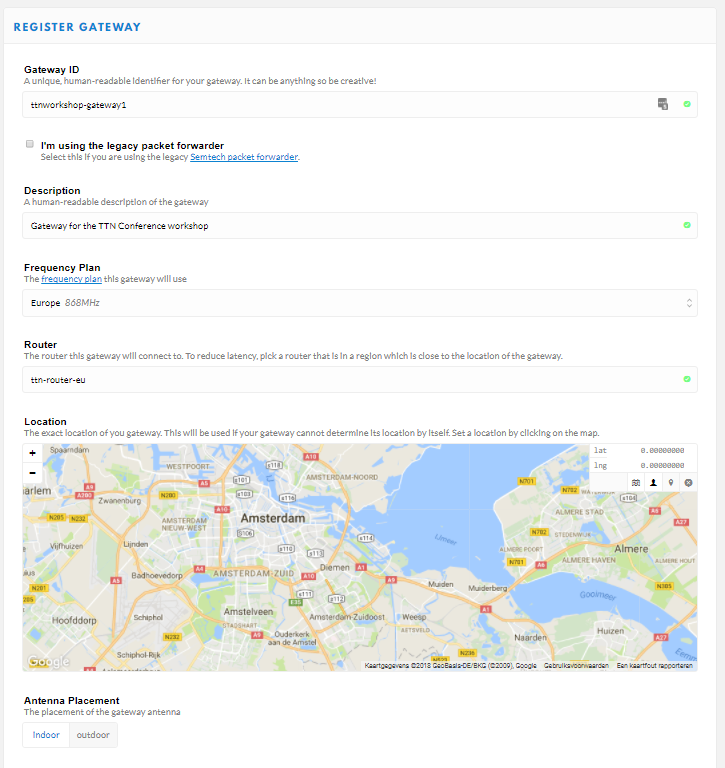
Task: Select outdoor antenna placement
Action: (x=93, y=735)
